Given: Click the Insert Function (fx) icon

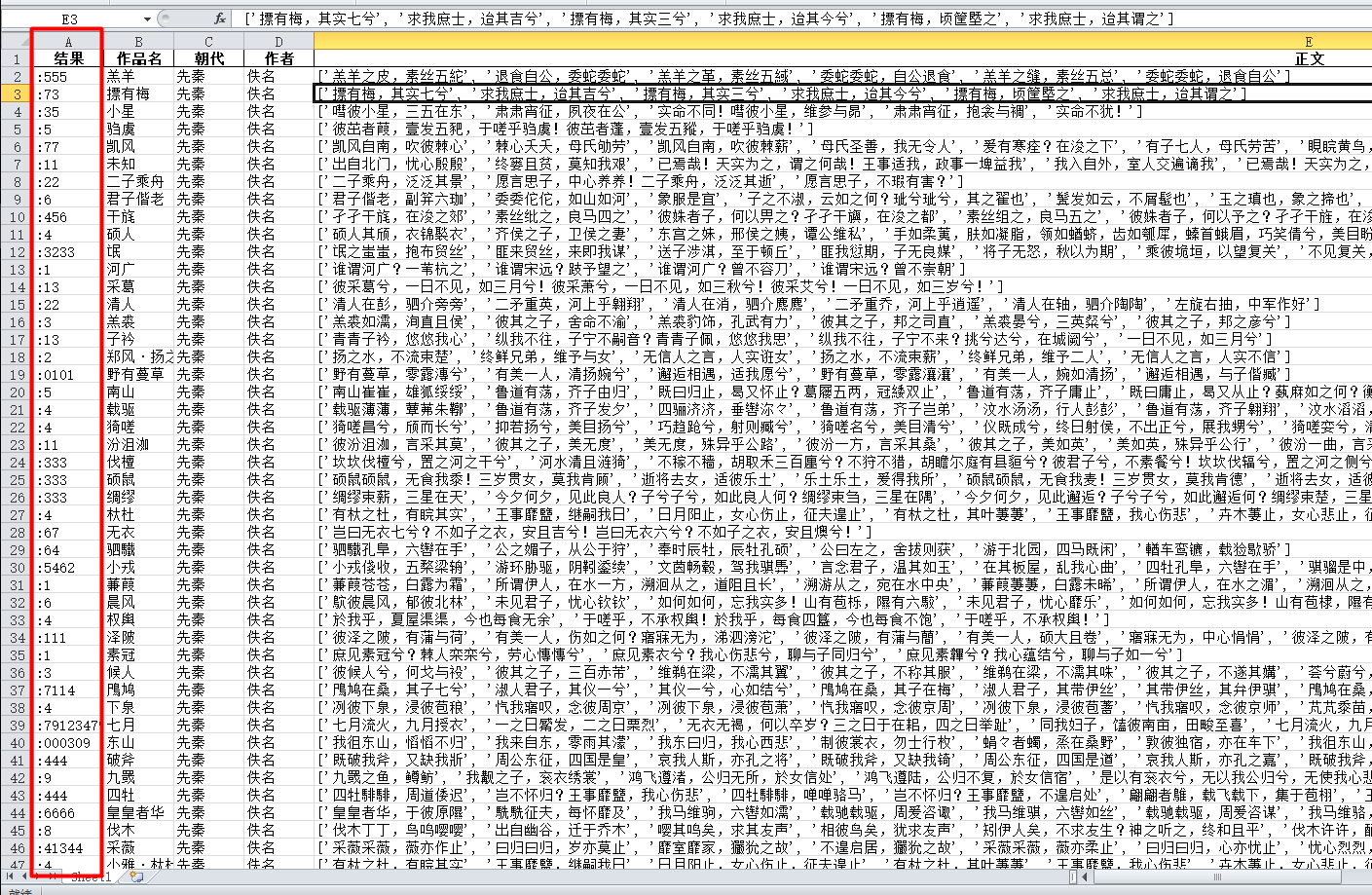Looking at the screenshot, I should [221, 18].
